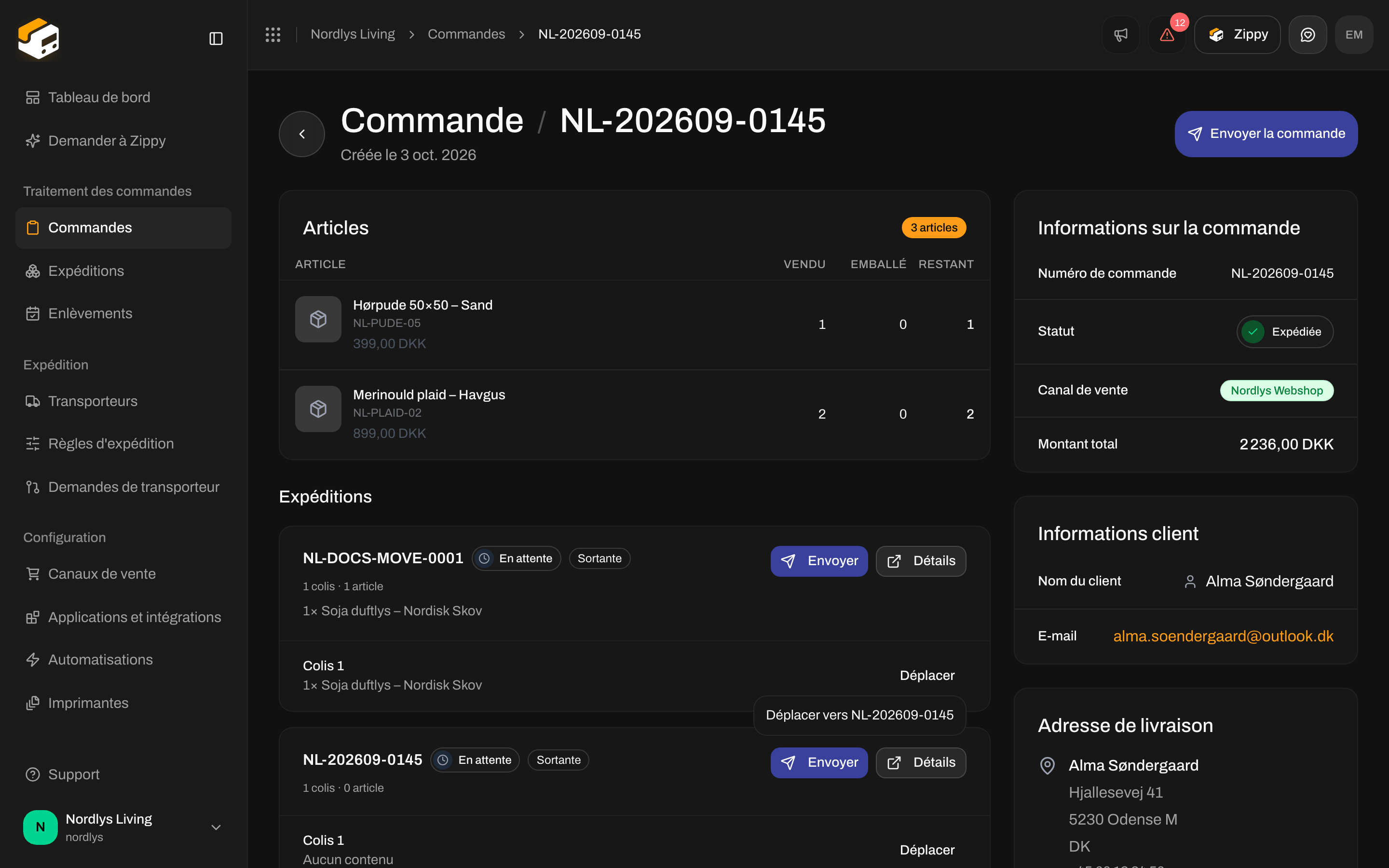Click Commandes breadcrumb link

466,34
